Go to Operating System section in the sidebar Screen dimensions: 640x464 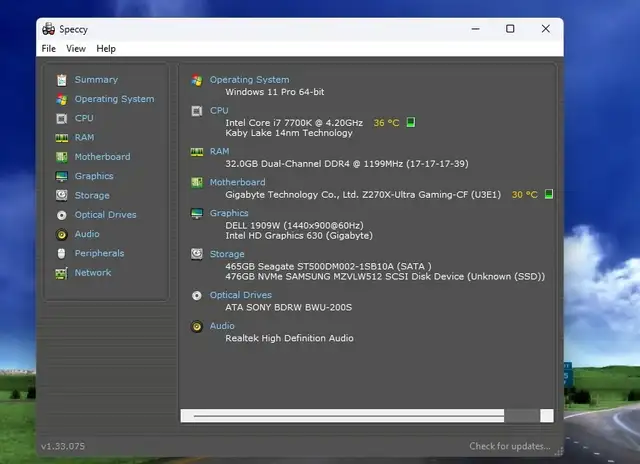pyautogui.click(x=114, y=99)
